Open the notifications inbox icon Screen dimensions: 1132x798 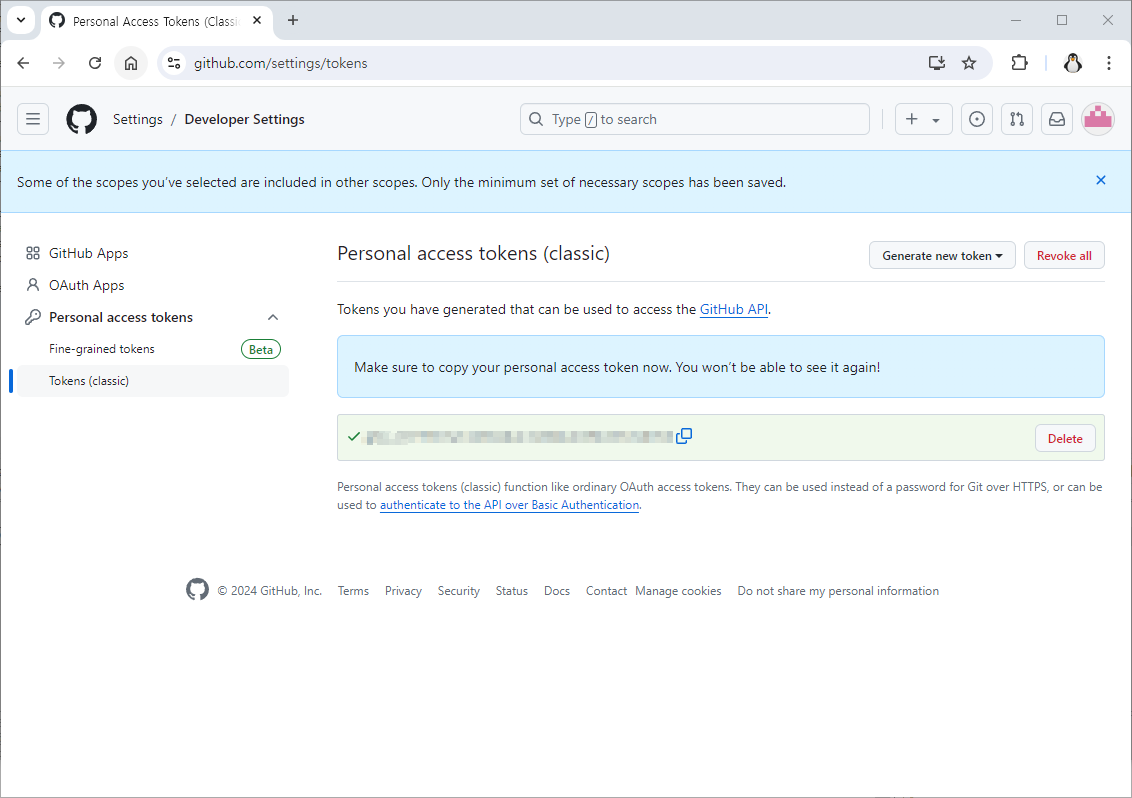(1056, 119)
